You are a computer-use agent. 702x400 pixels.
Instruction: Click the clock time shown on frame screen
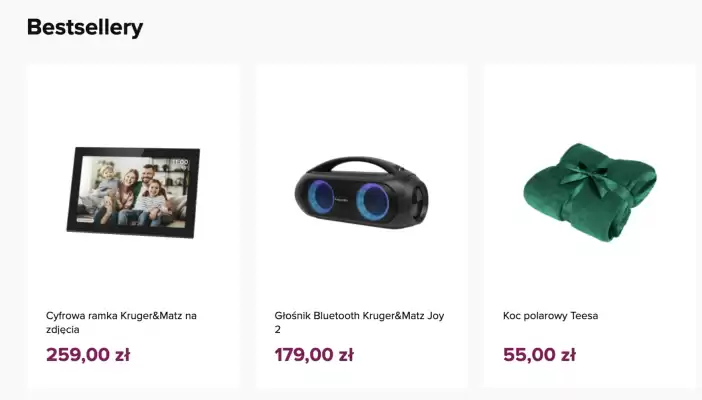click(x=180, y=162)
